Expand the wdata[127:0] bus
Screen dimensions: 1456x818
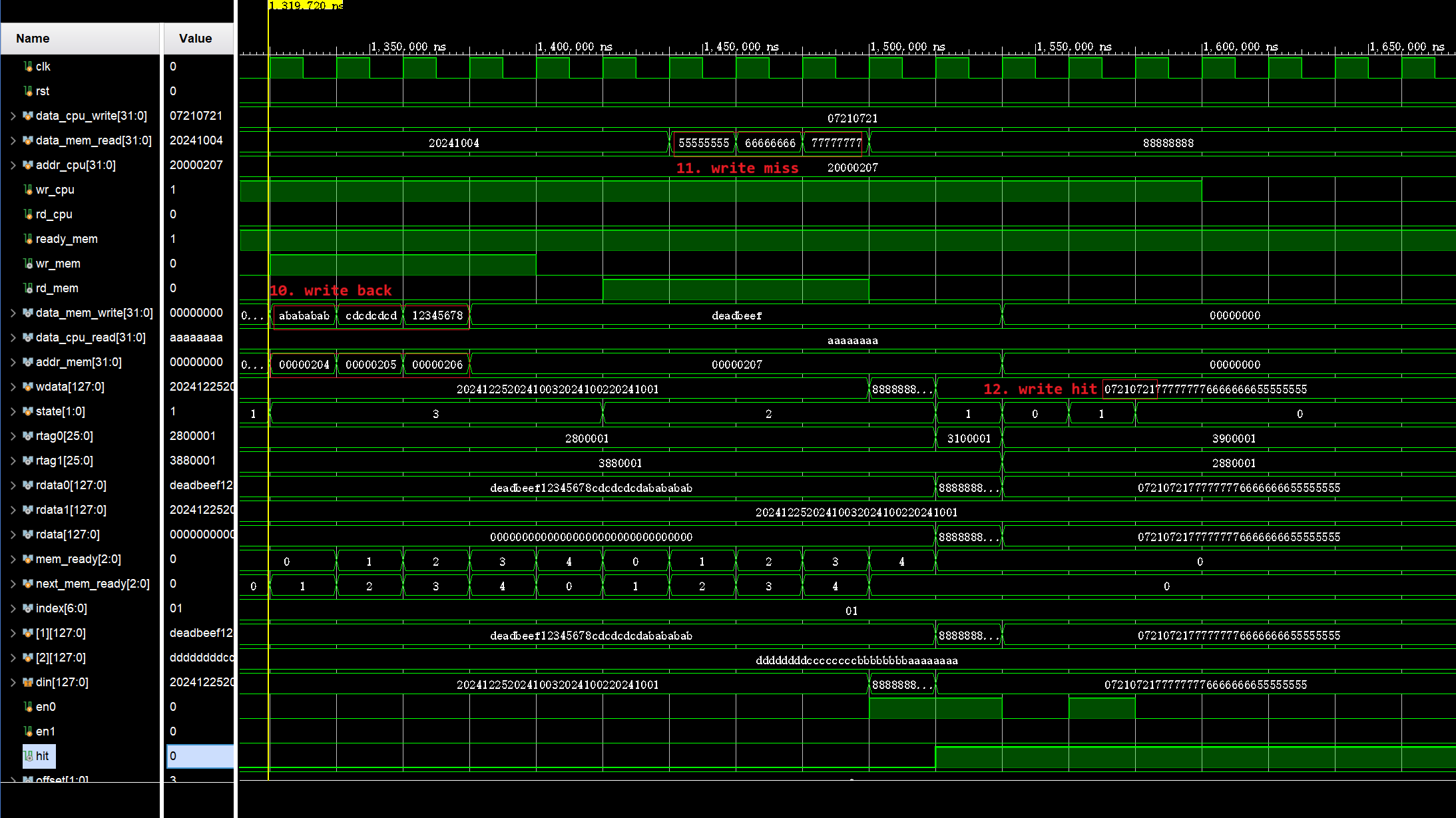click(13, 387)
